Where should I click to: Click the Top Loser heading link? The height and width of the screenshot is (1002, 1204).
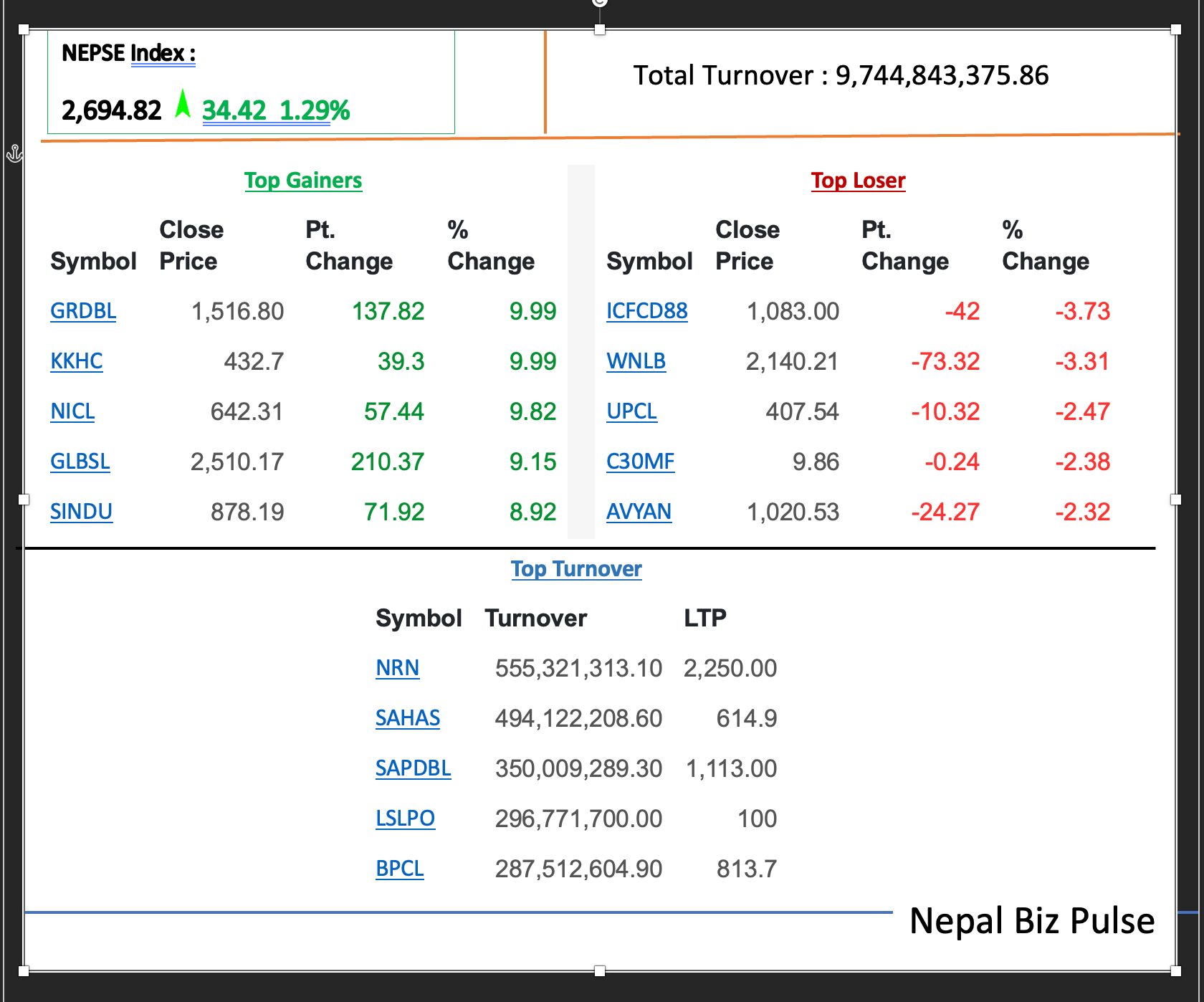[858, 181]
